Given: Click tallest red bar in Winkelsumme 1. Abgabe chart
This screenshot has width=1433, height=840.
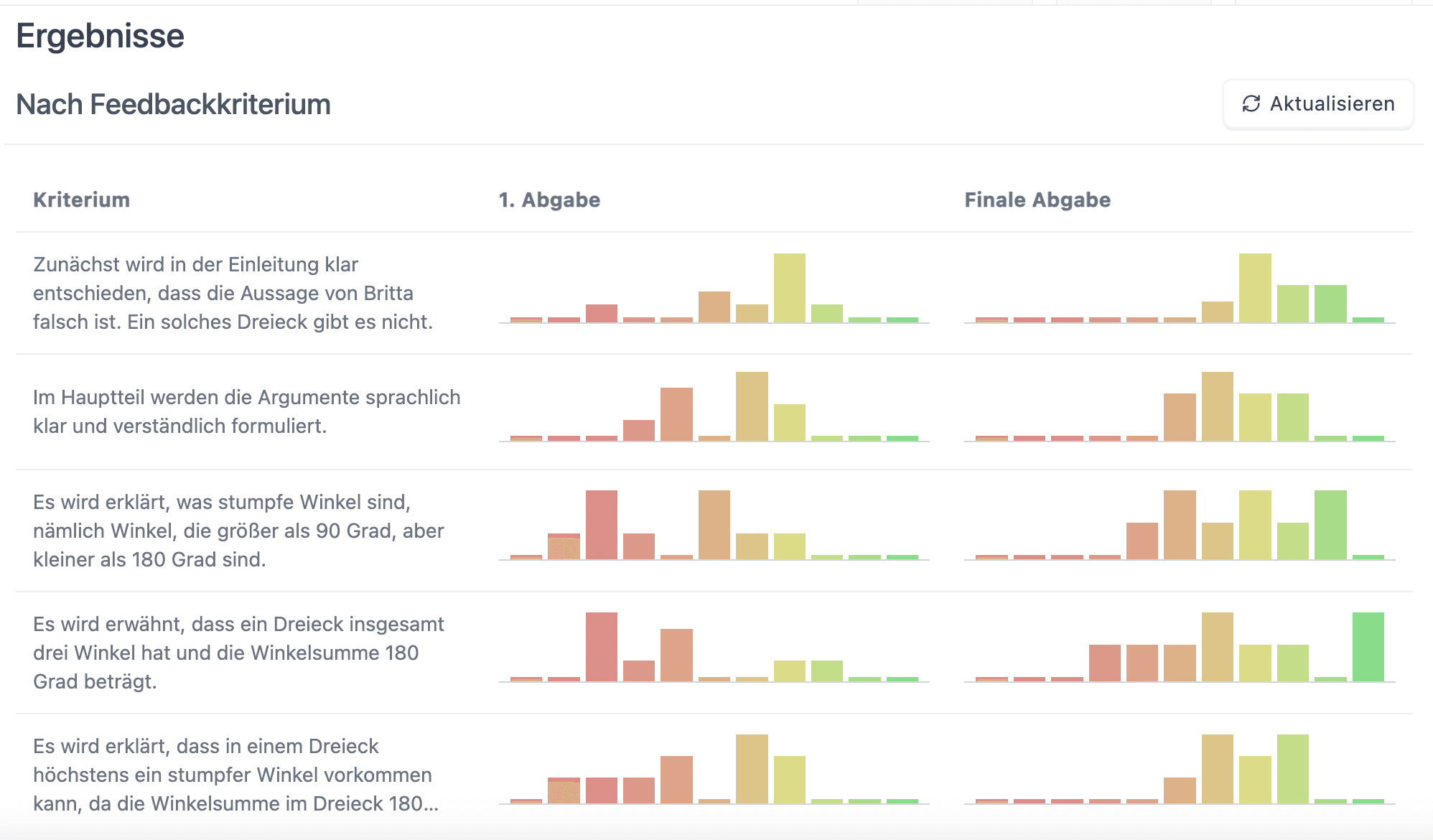Looking at the screenshot, I should [x=601, y=647].
